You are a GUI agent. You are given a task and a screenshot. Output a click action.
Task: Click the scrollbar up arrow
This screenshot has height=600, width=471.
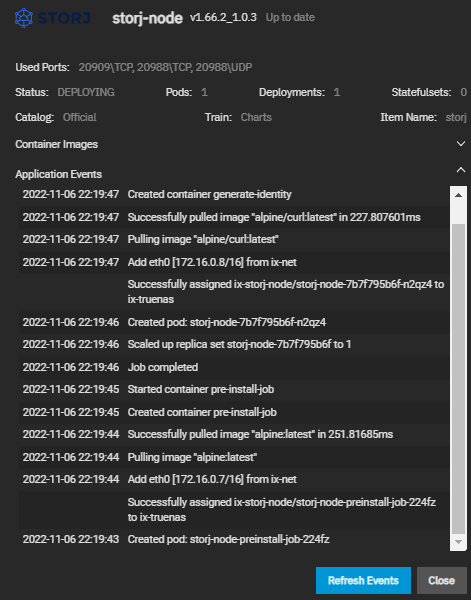(x=458, y=195)
